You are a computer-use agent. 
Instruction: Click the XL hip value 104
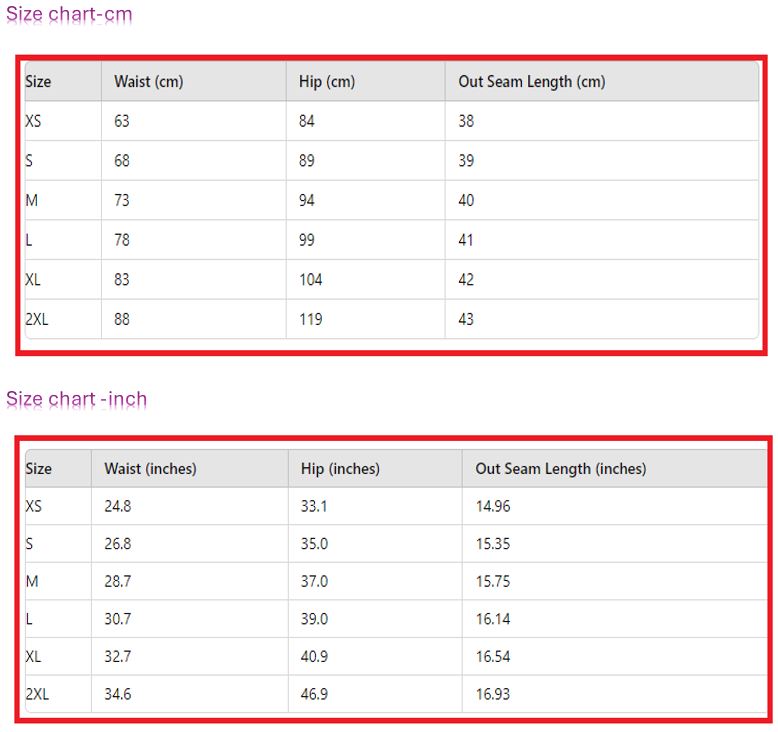point(310,280)
